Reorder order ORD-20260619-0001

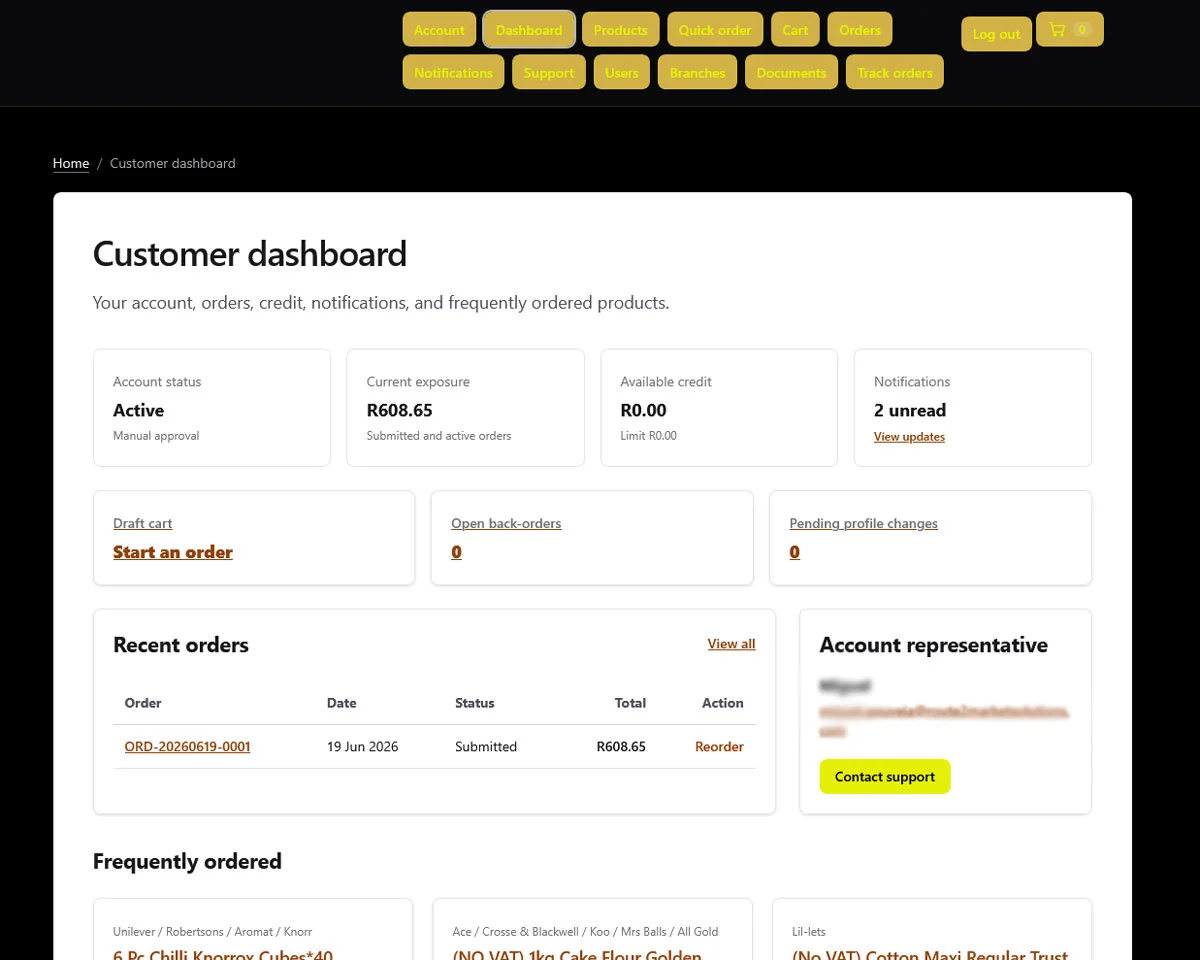point(719,747)
